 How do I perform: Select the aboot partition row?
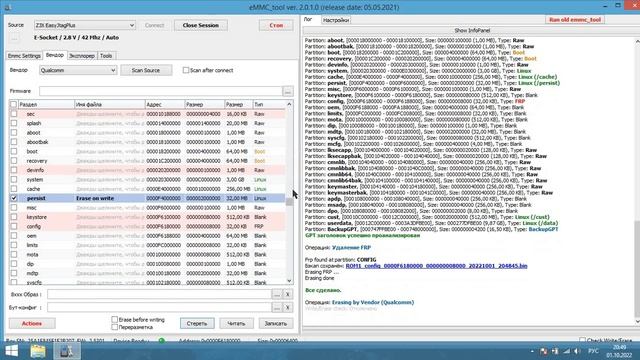point(147,133)
